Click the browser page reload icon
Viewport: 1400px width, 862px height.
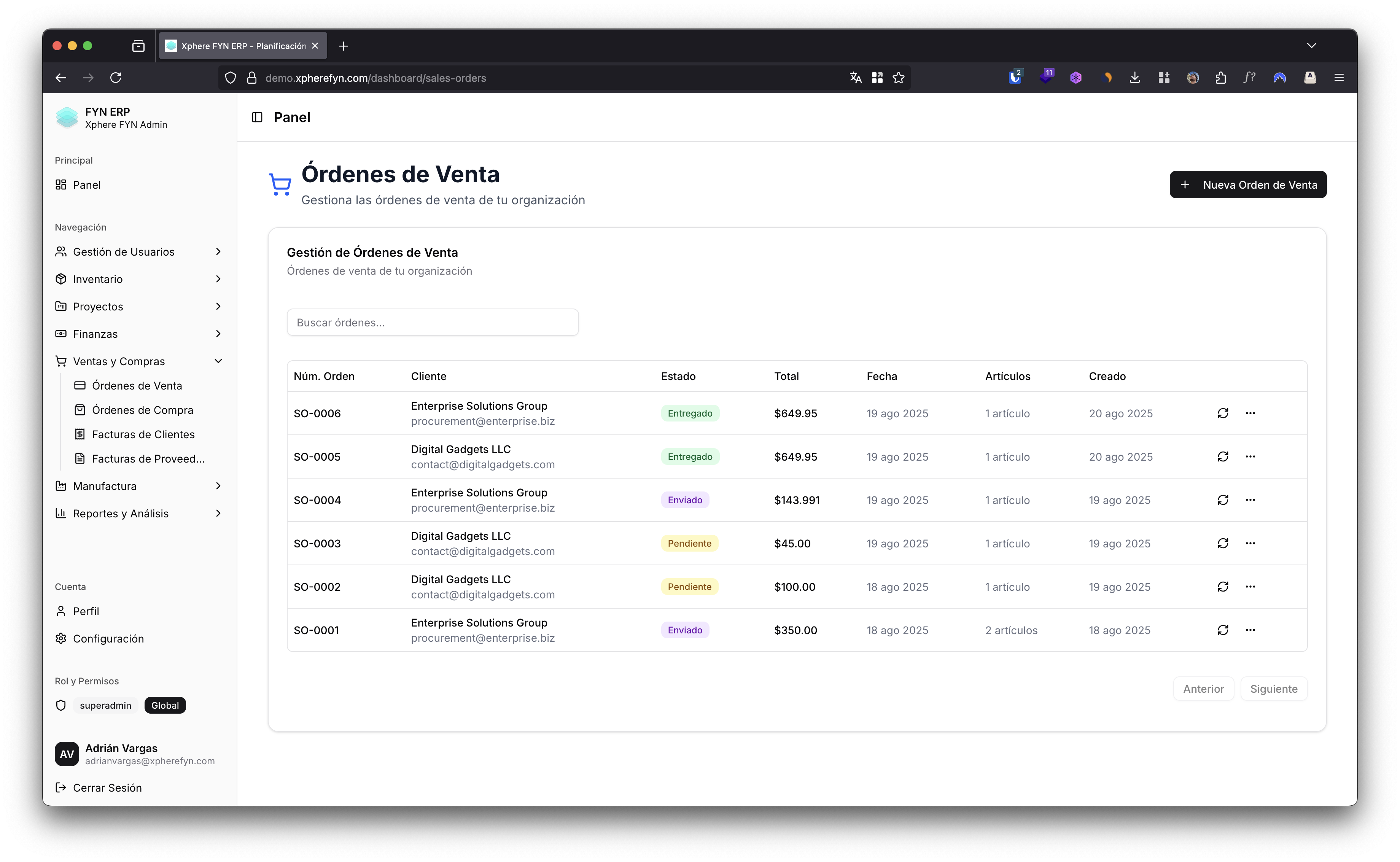click(116, 78)
